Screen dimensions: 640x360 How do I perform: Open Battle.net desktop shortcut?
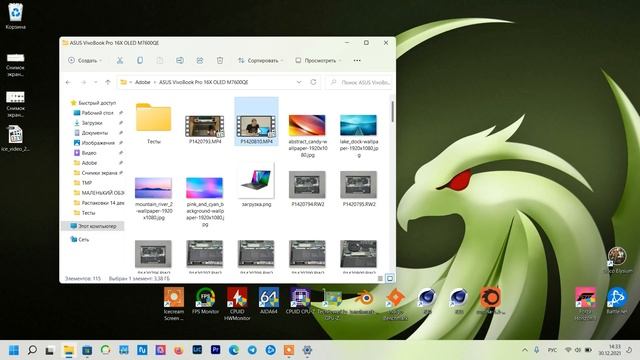pyautogui.click(x=616, y=300)
